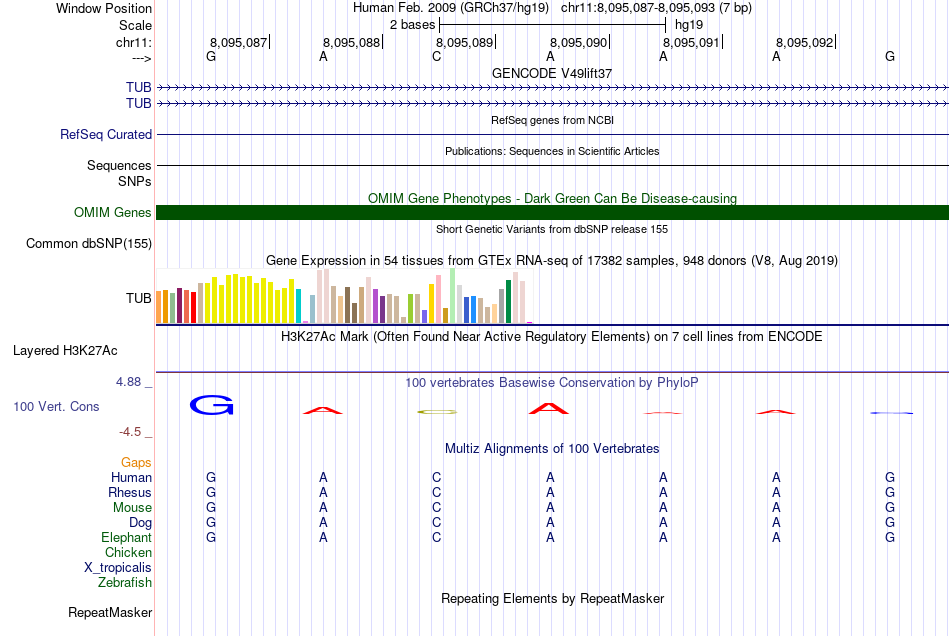Click the yellow-green C PhyloP logo glyph

[437, 412]
